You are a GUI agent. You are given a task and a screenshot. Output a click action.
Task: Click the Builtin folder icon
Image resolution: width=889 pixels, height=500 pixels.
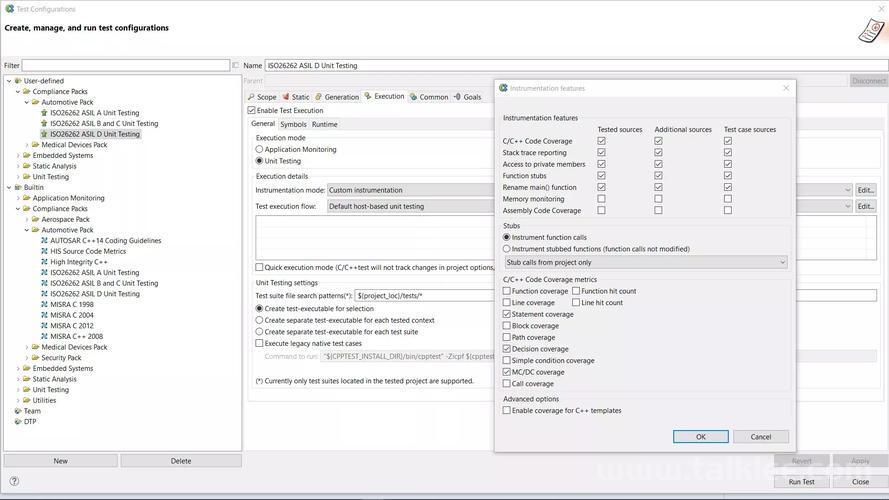(x=18, y=188)
